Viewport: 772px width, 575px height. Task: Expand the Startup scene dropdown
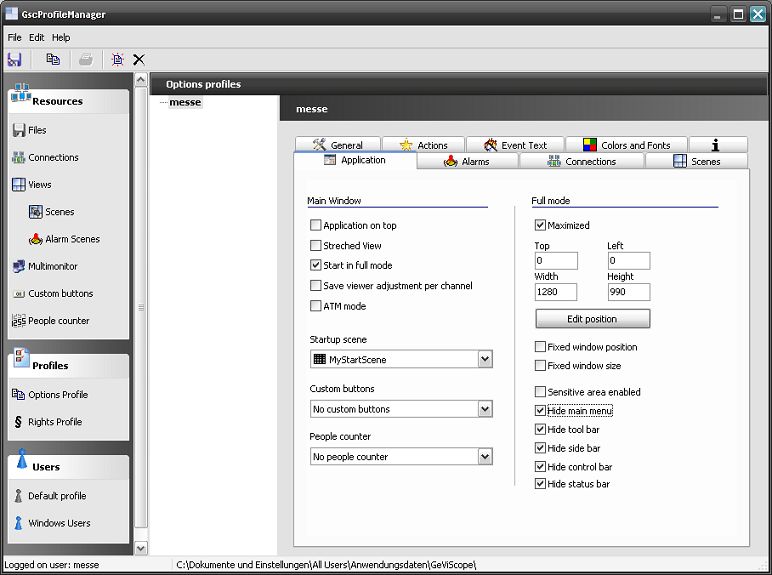coord(484,359)
